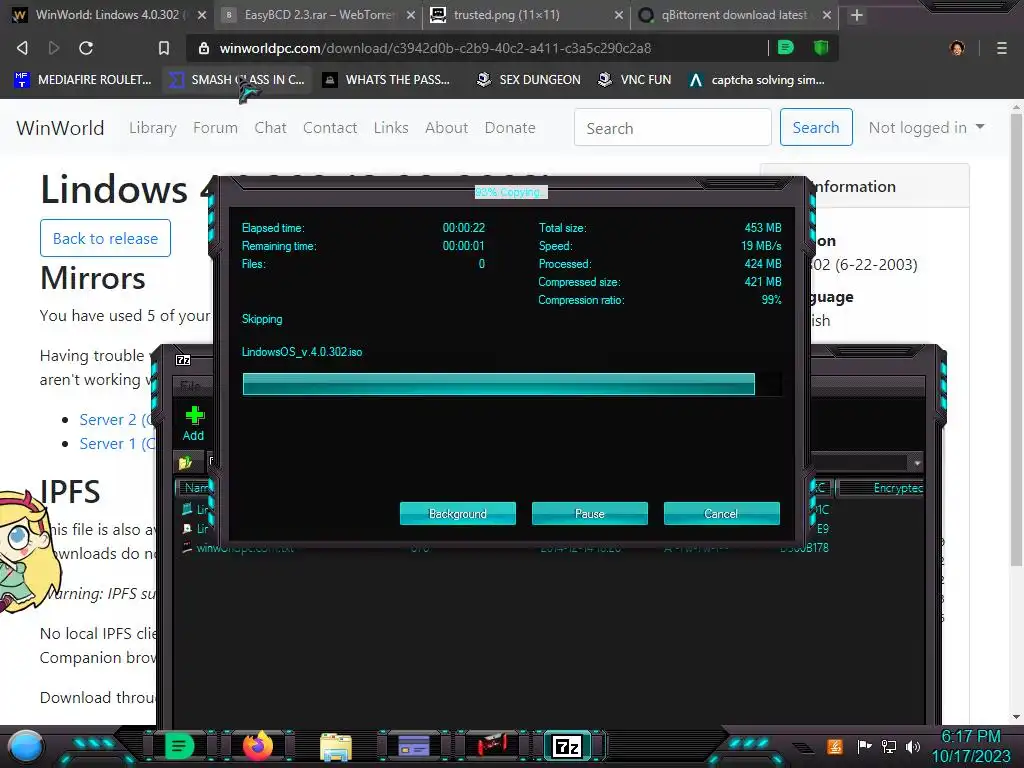
Task: Click the Server 1 mirror link
Action: point(116,443)
